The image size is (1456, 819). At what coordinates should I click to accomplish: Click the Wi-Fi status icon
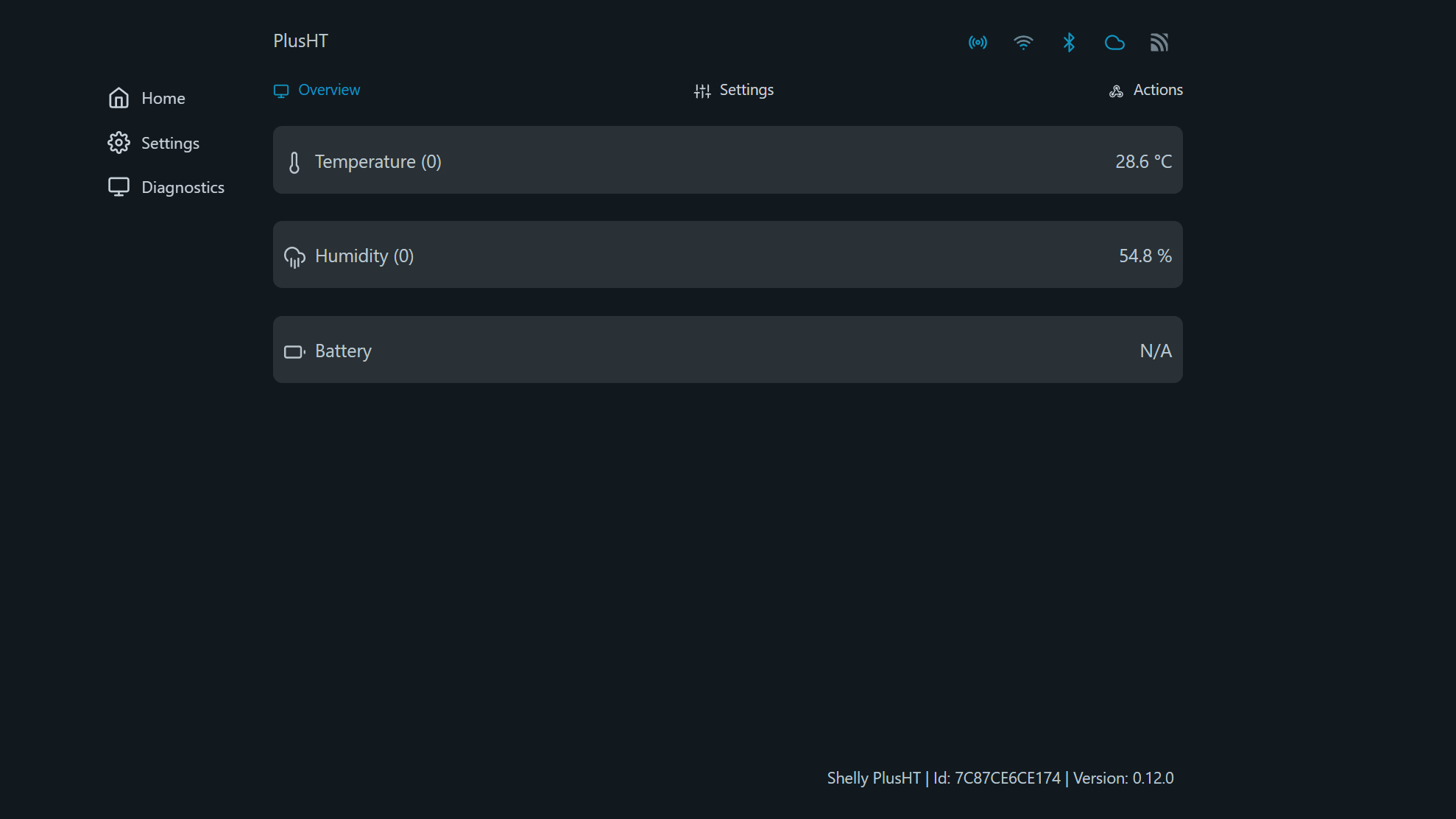[1023, 42]
